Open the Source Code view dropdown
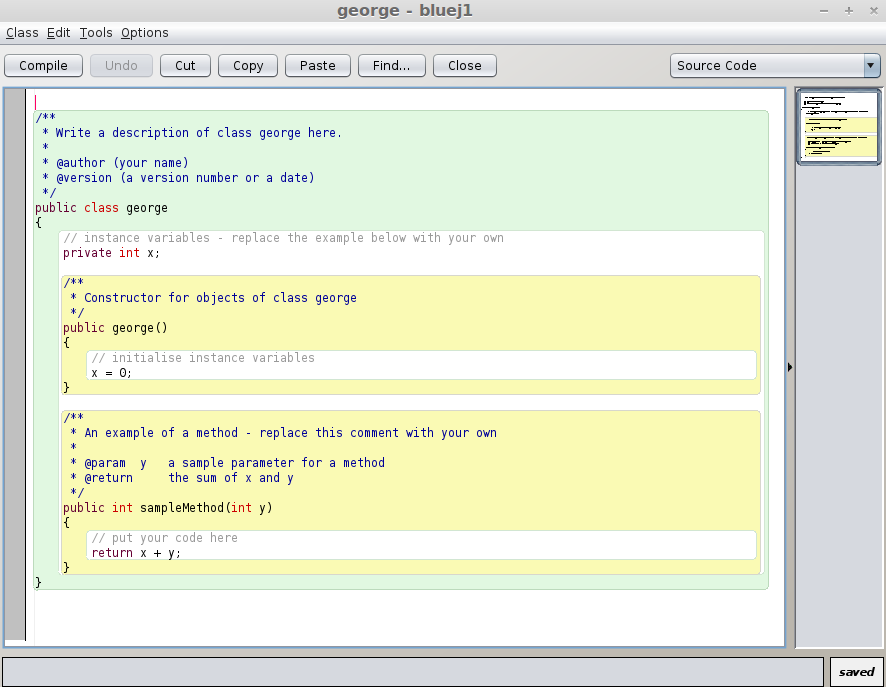Screen dimensions: 886x687 click(775, 66)
